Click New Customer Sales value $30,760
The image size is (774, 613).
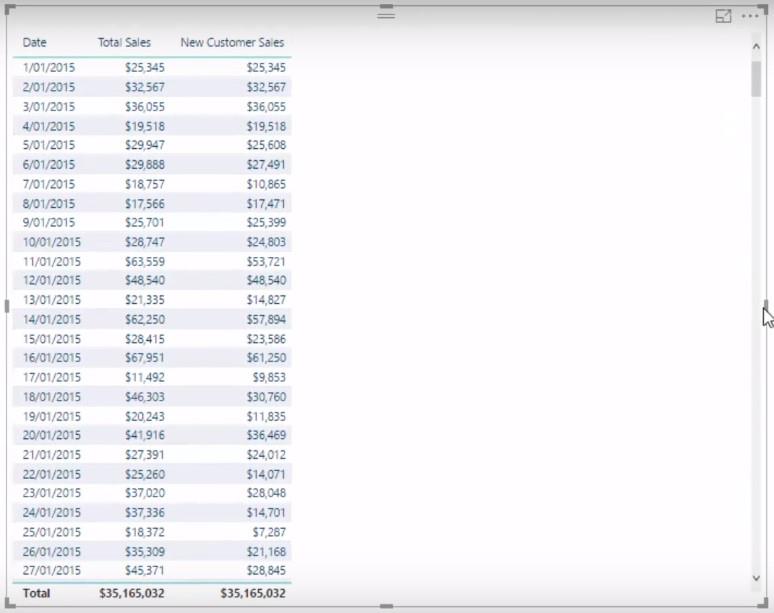(x=266, y=396)
